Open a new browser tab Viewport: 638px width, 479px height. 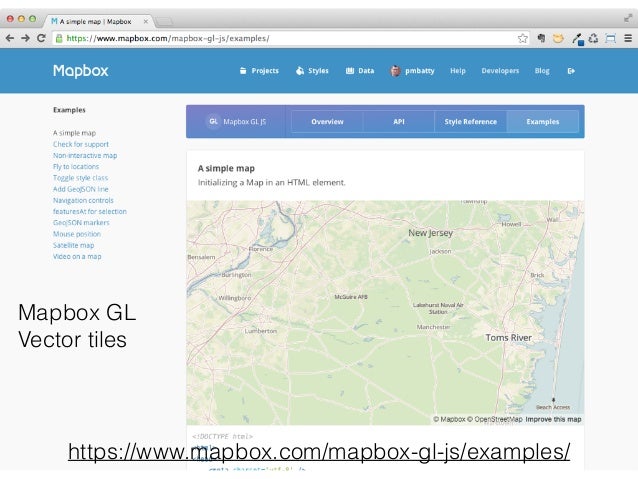pos(164,21)
